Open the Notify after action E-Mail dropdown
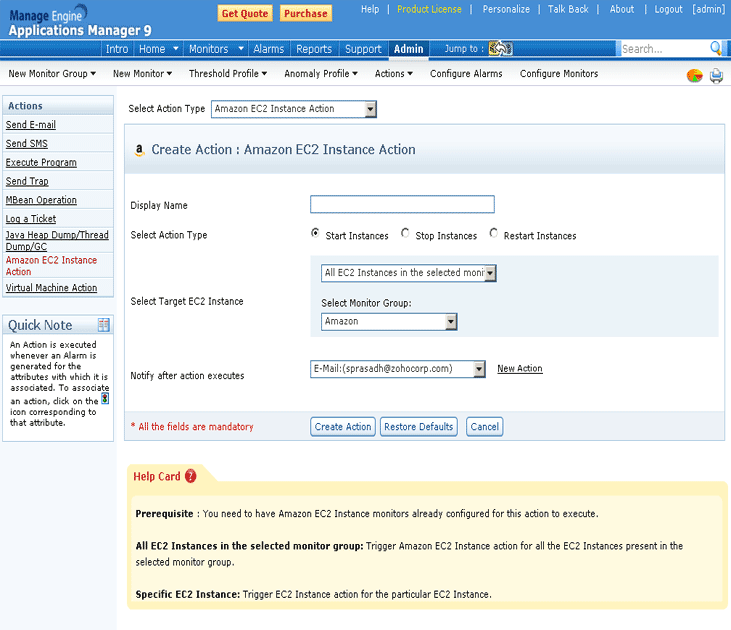 click(x=398, y=369)
